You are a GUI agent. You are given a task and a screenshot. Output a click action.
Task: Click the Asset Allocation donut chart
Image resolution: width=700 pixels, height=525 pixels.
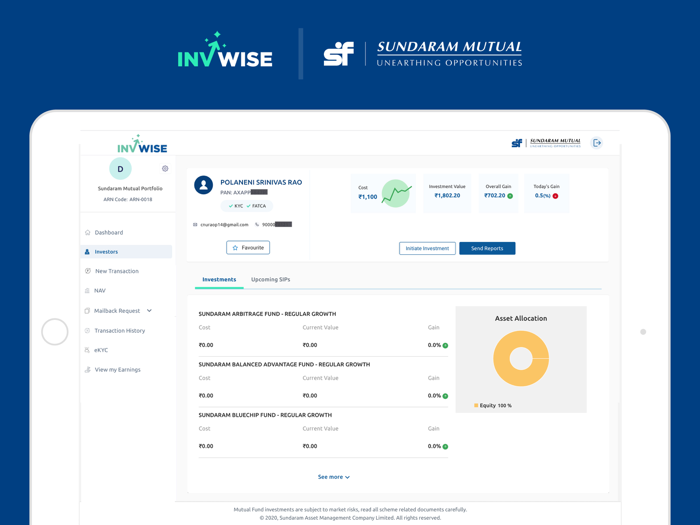(521, 358)
